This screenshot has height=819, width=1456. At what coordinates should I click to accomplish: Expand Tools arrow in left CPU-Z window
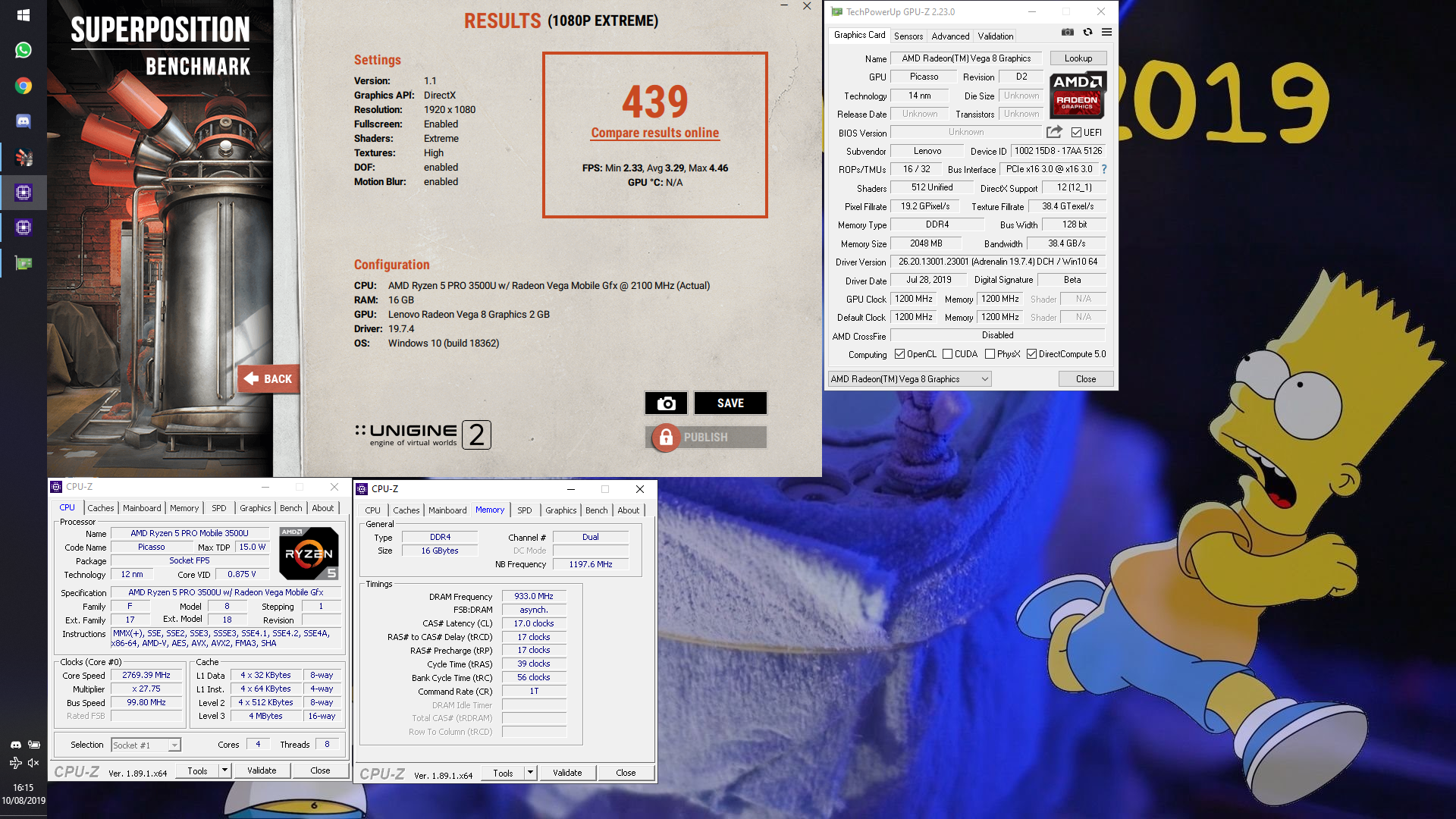coord(224,770)
